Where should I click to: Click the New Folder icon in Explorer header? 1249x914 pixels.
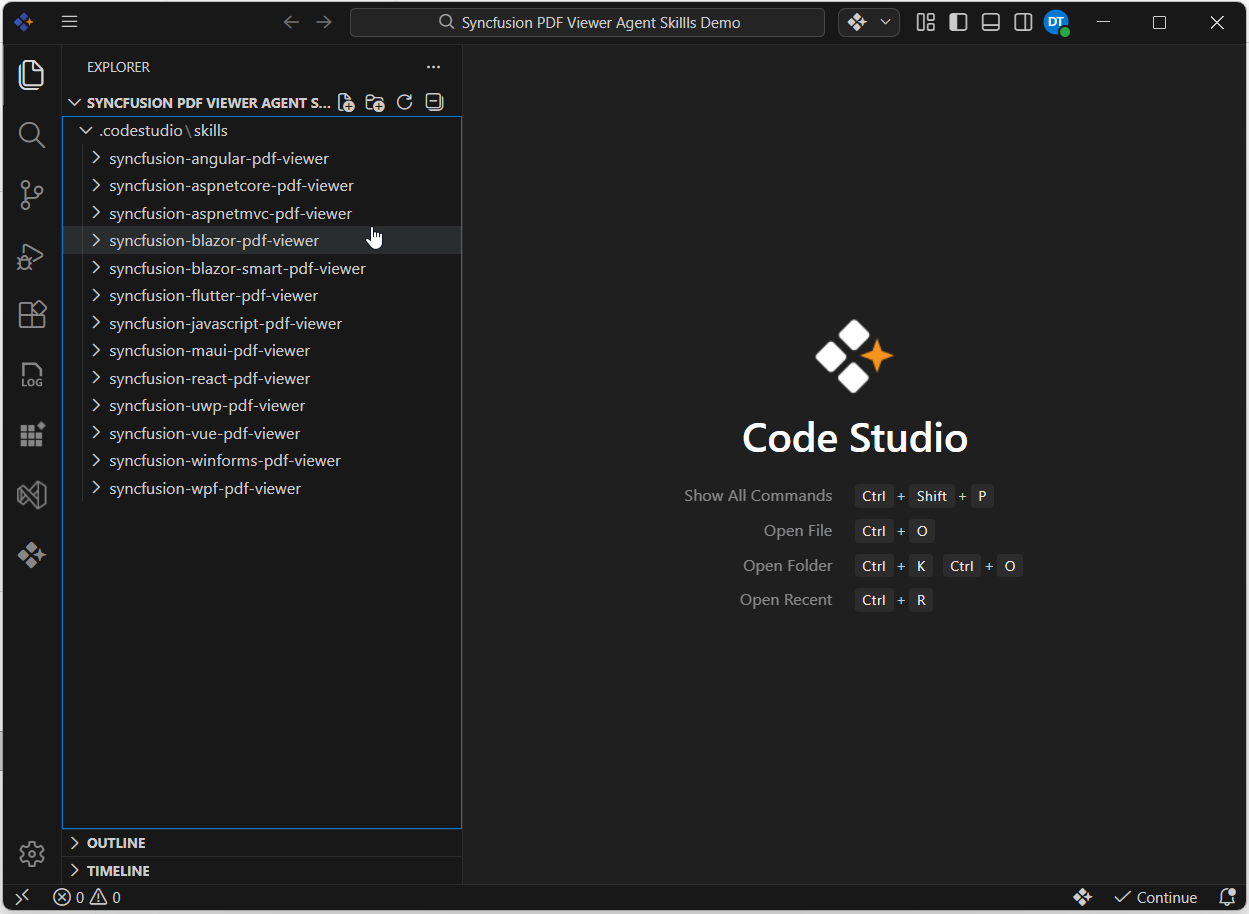(x=375, y=102)
